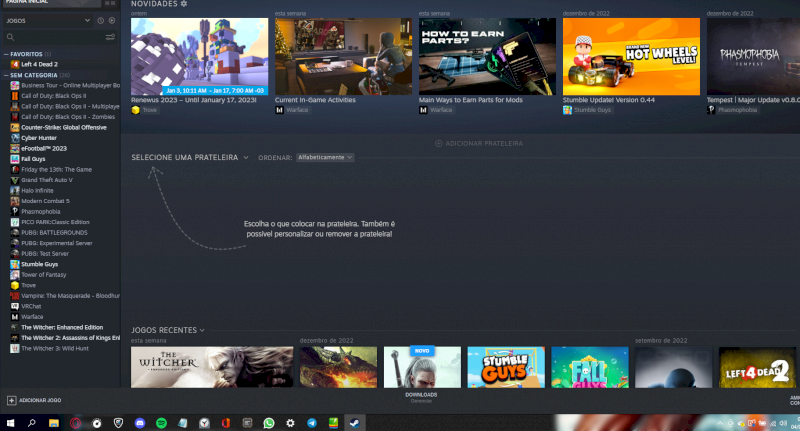The height and width of the screenshot is (431, 800).
Task: Click the Cyber Hunter game icon in sidebar
Action: point(15,138)
